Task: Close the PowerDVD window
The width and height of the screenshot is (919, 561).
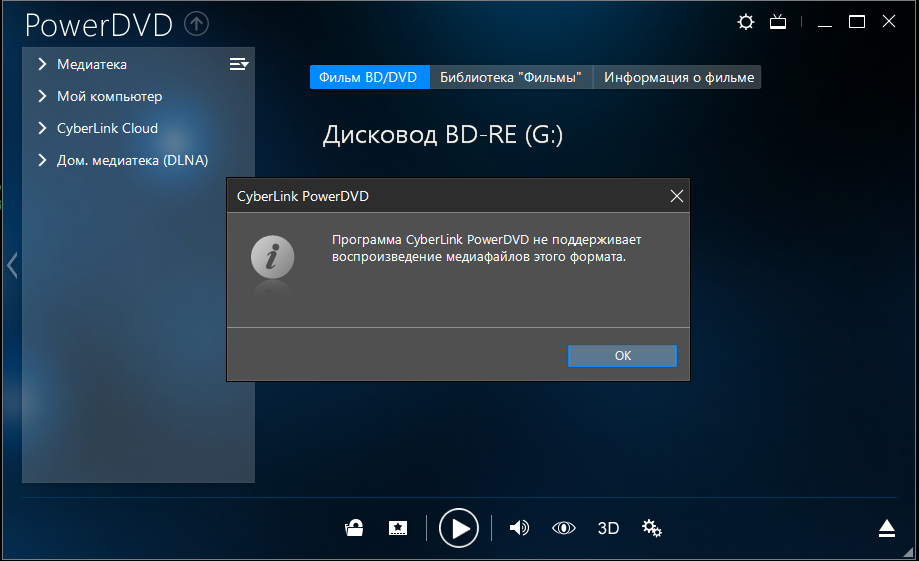Action: coord(889,22)
